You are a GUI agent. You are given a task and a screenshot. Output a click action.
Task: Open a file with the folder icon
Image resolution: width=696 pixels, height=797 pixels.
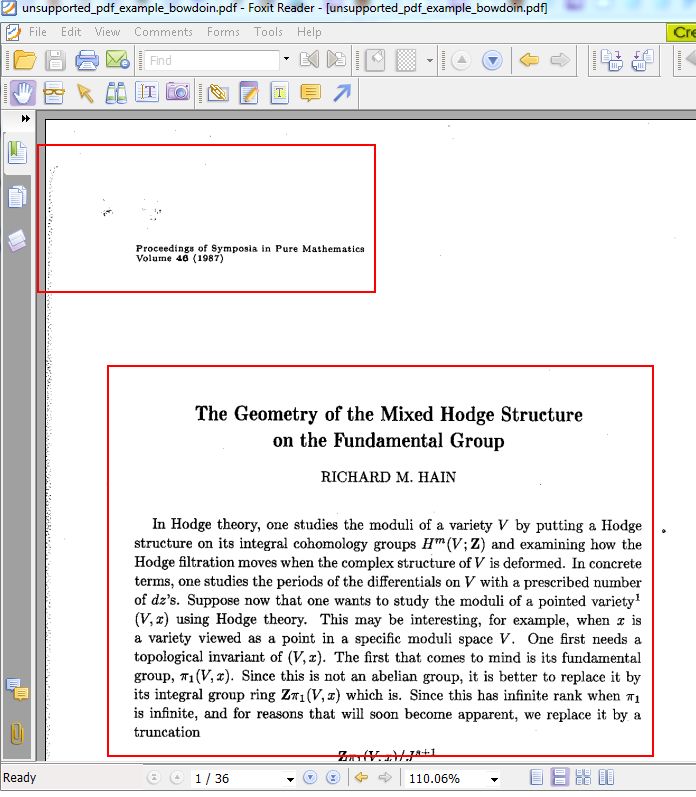pos(24,60)
